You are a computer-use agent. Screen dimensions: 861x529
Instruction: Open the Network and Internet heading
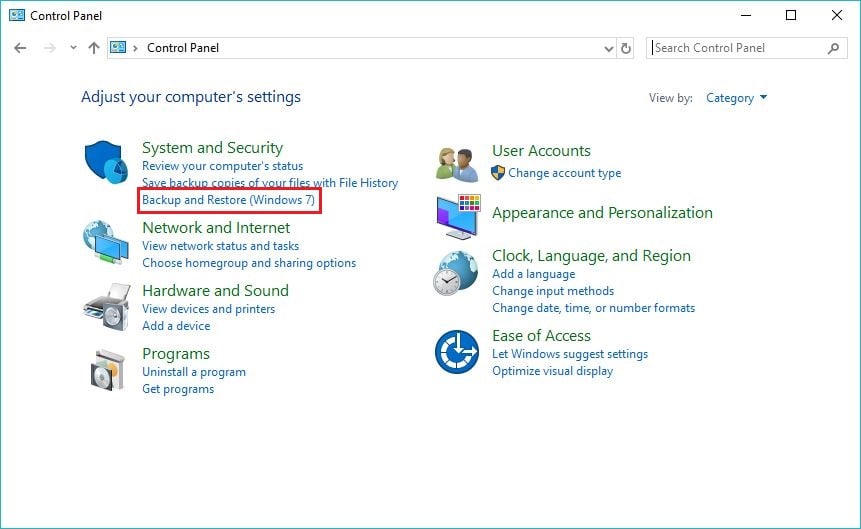pyautogui.click(x=216, y=228)
